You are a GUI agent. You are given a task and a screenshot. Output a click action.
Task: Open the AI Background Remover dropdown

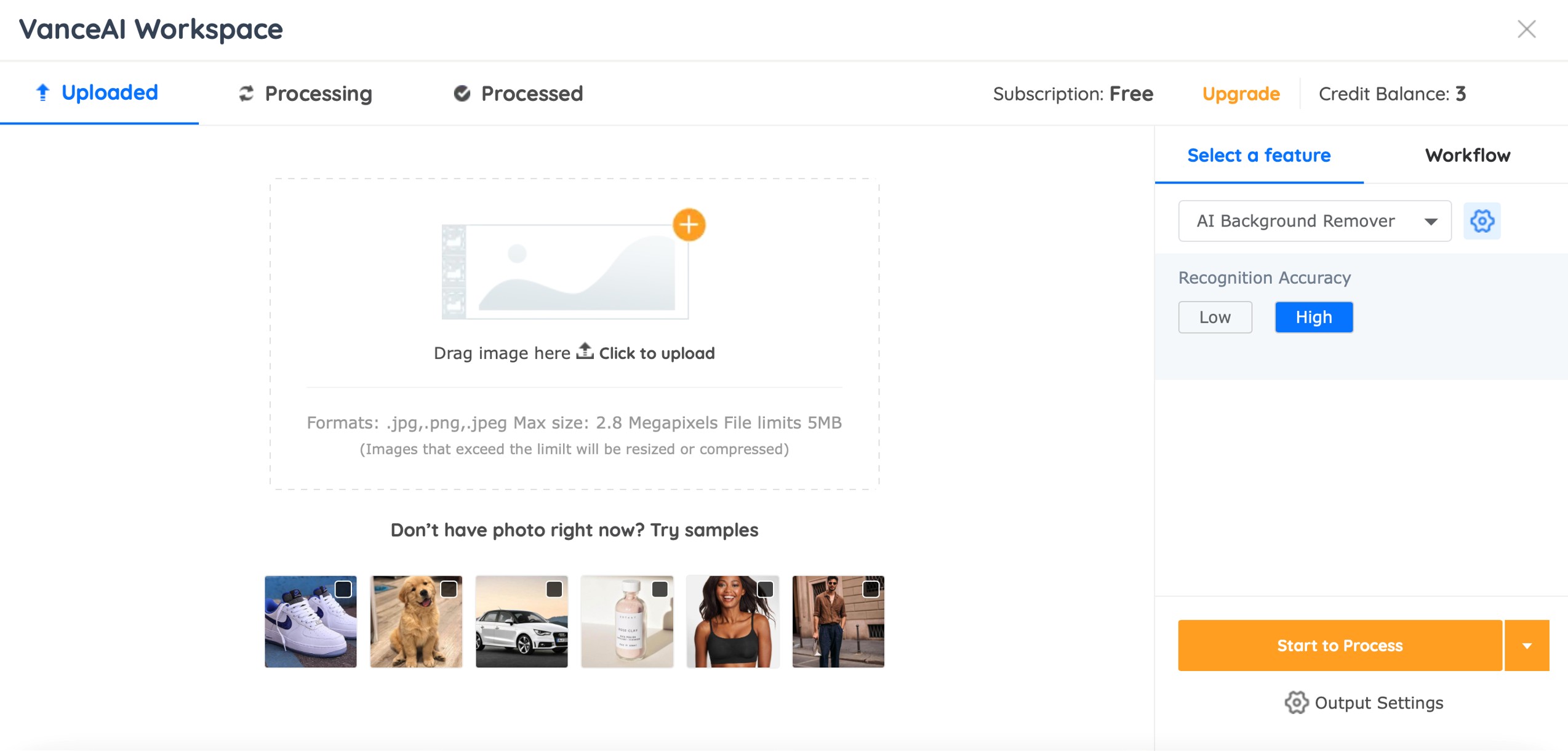tap(1314, 221)
